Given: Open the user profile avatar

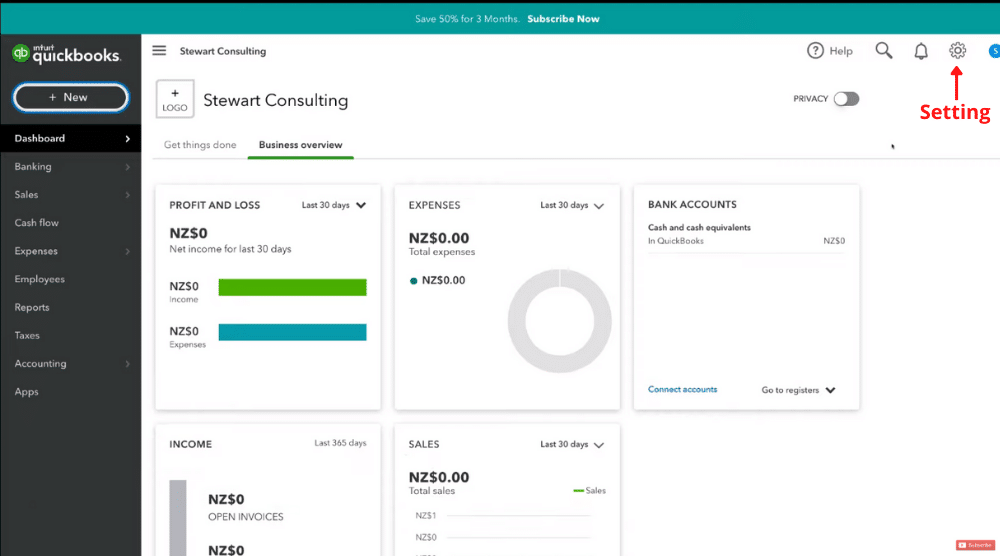Looking at the screenshot, I should tap(994, 51).
